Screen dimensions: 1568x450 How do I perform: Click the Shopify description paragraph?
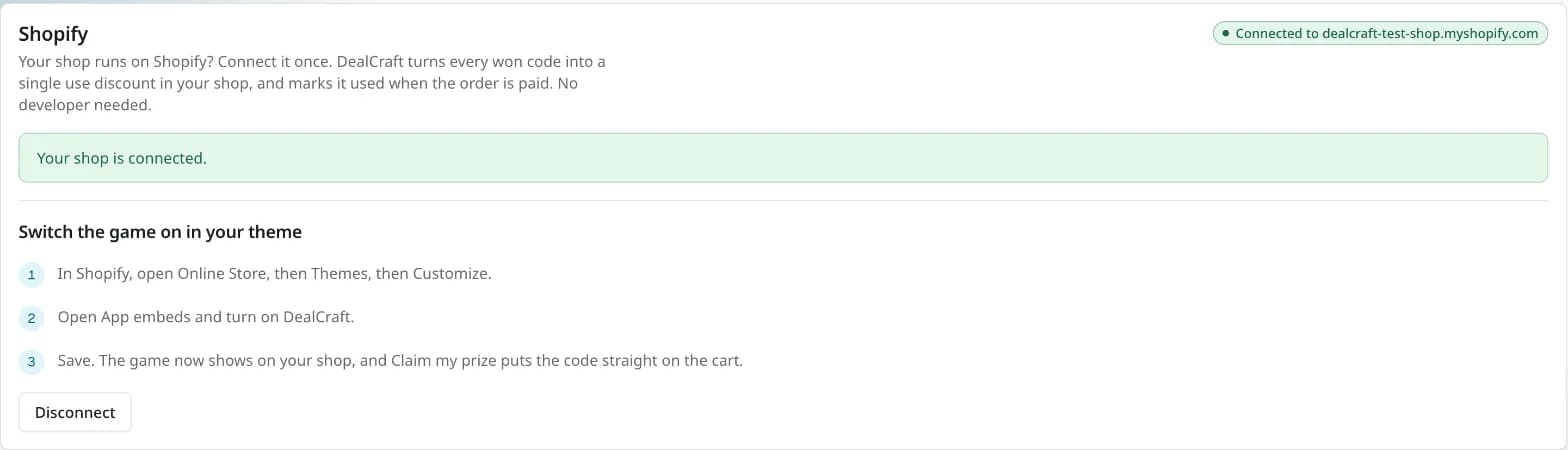click(x=312, y=83)
